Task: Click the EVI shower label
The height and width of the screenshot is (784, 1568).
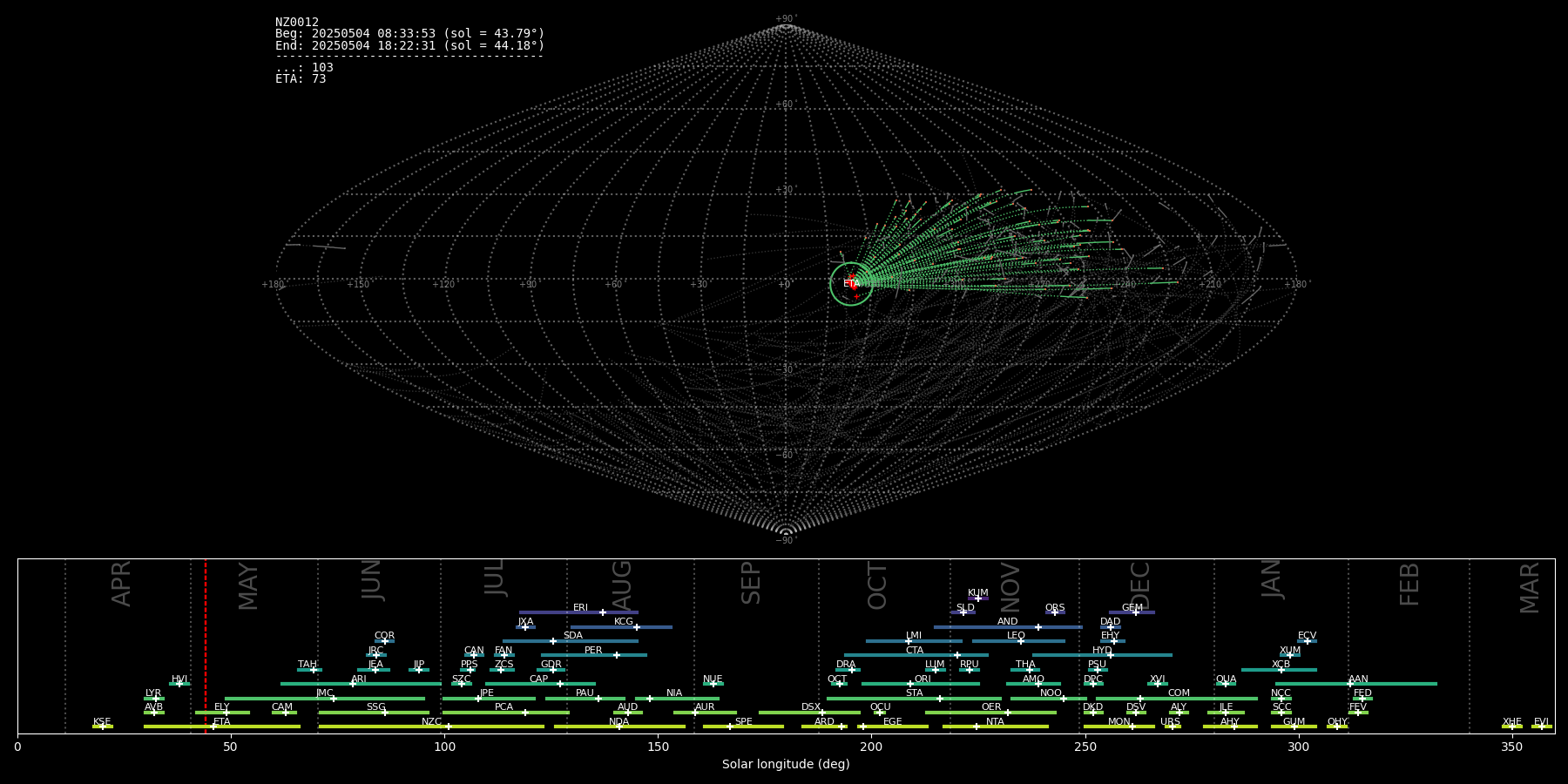Action: point(1541,722)
